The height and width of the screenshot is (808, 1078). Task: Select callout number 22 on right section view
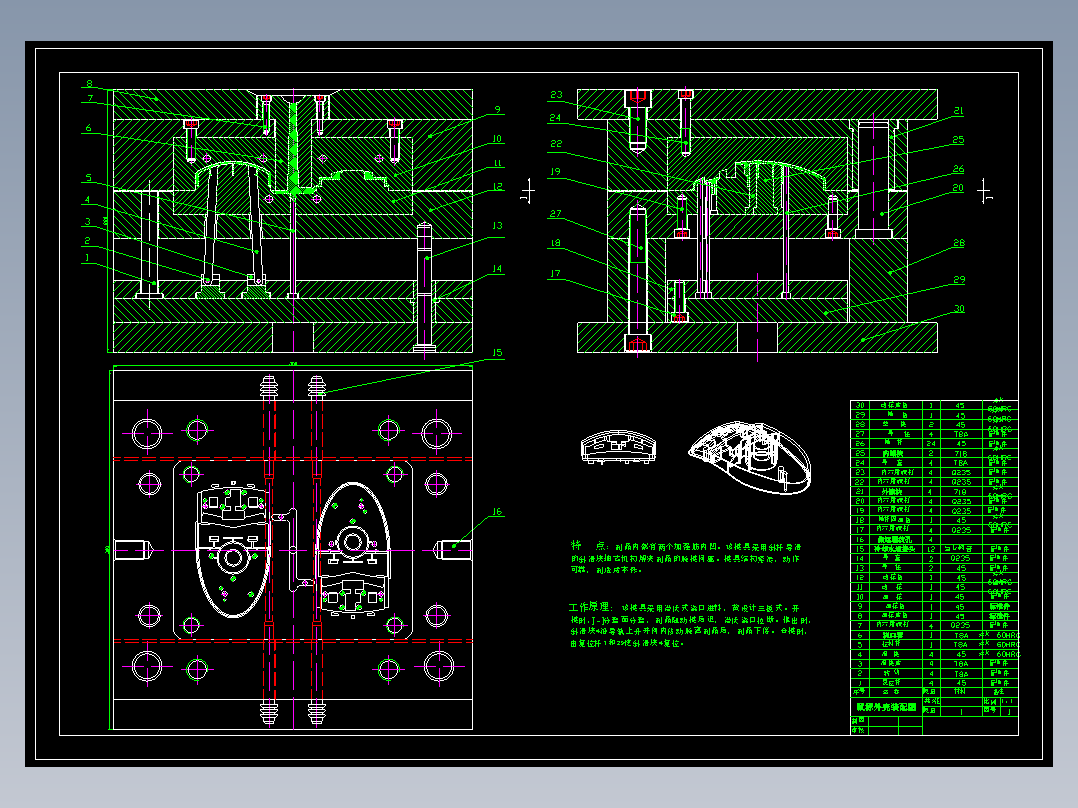[556, 144]
